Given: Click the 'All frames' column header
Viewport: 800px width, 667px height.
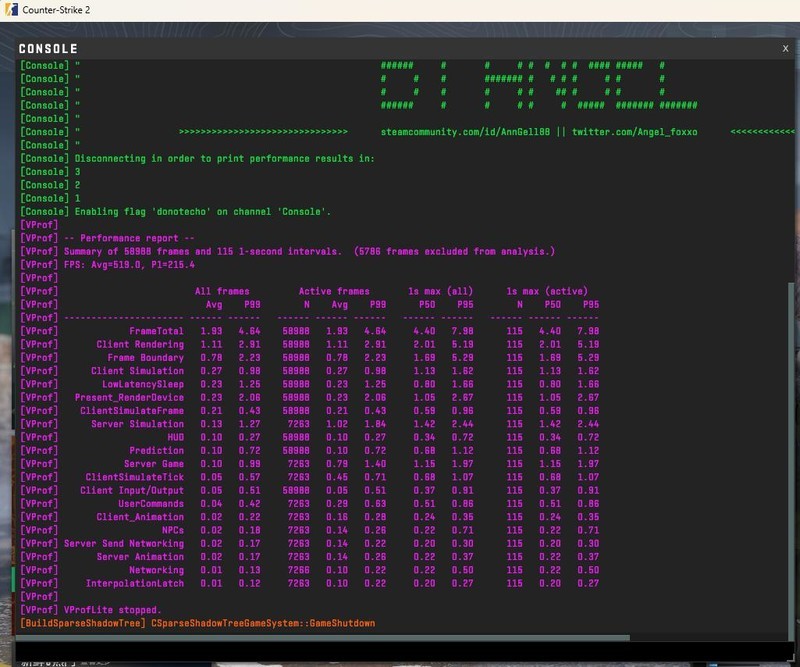Looking at the screenshot, I should click(x=223, y=291).
